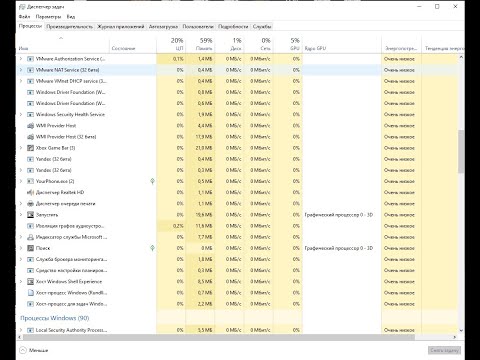Viewport: 480px width, 360px height.
Task: Click the vertical scrollbar thumb of process list
Action: [x=461, y=152]
